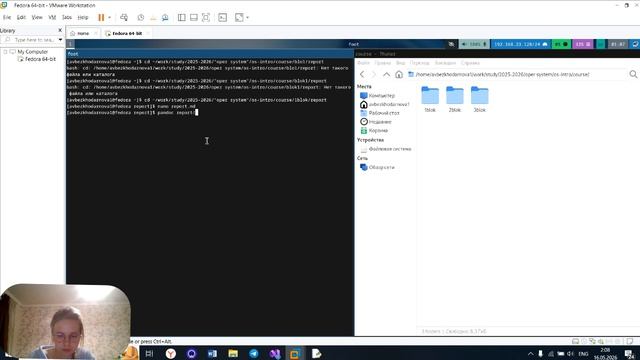640x360 pixels.
Task: Open the VM menu
Action: [x=52, y=17]
